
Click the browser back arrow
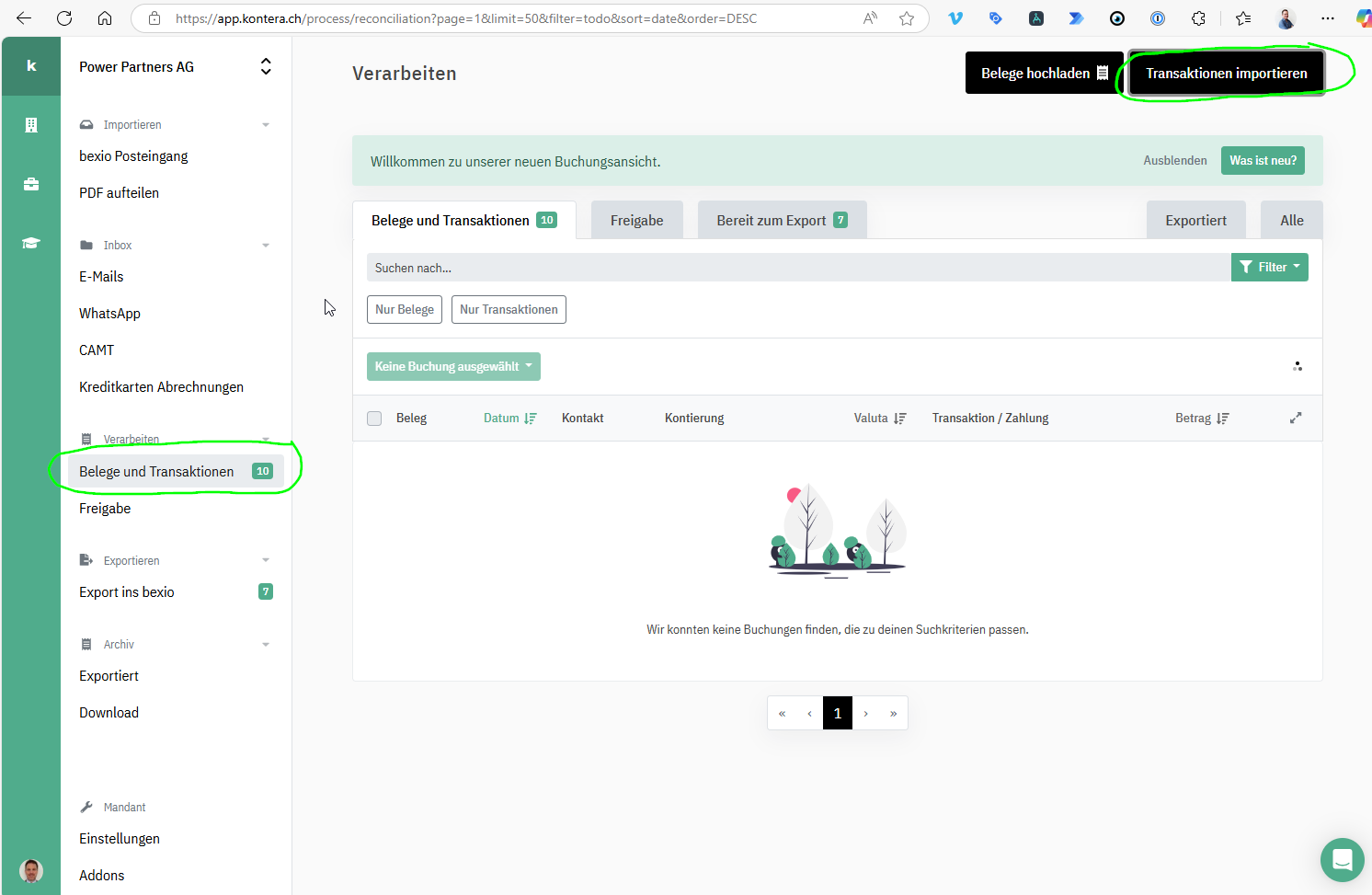pos(24,18)
